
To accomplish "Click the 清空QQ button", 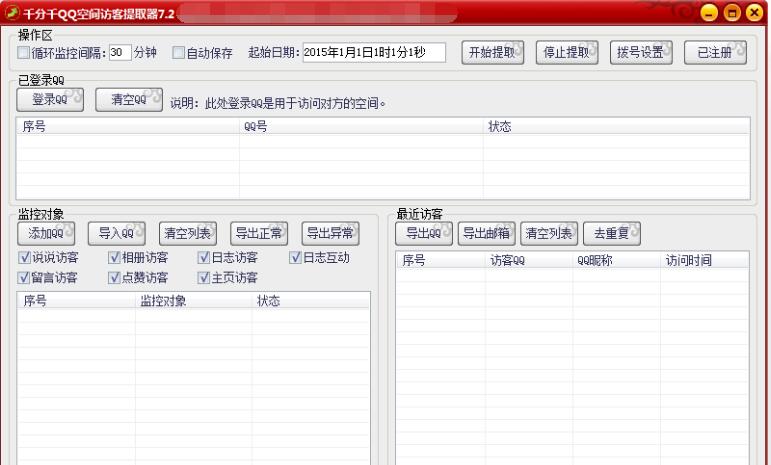I will 129,100.
